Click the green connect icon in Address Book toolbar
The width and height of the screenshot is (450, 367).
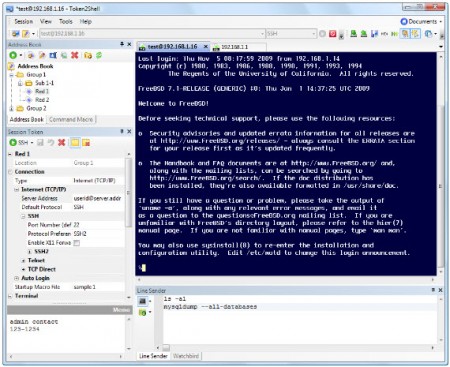pos(13,55)
